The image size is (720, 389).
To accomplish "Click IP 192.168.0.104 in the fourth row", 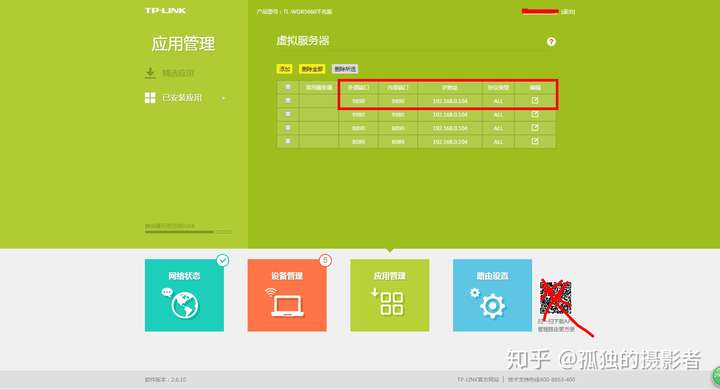I will pos(450,142).
